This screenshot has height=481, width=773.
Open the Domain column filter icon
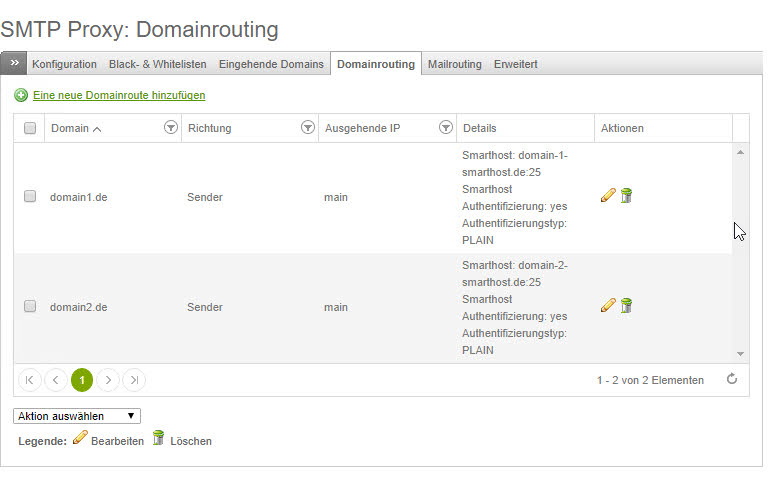(x=170, y=128)
